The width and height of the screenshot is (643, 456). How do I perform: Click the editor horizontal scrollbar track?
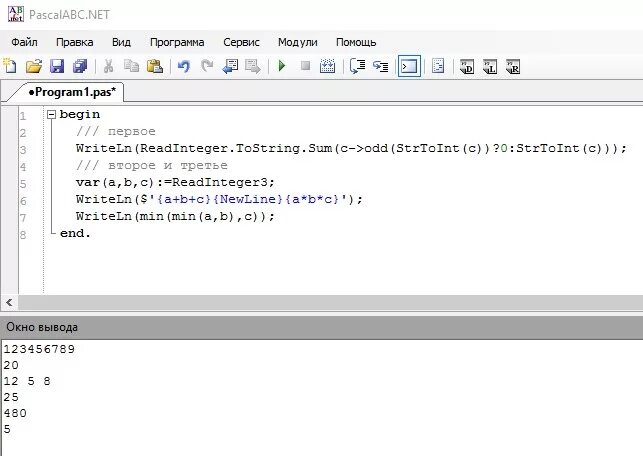pos(331,303)
